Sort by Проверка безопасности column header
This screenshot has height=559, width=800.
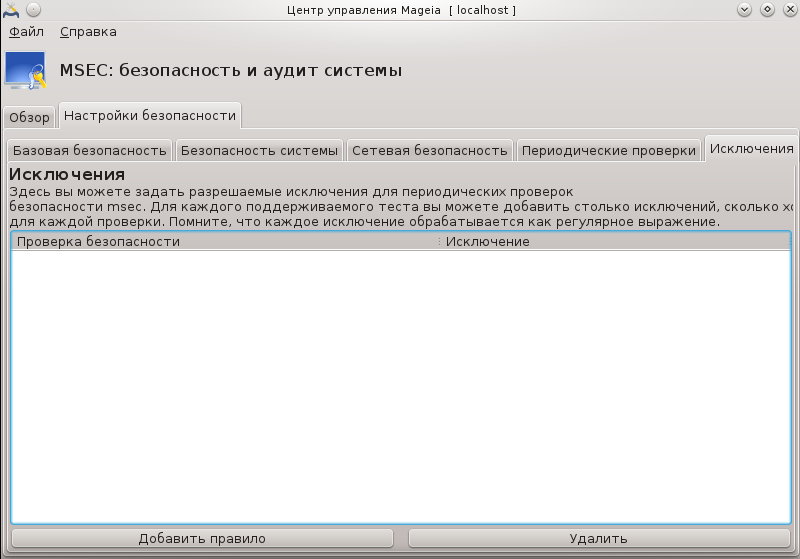point(224,241)
